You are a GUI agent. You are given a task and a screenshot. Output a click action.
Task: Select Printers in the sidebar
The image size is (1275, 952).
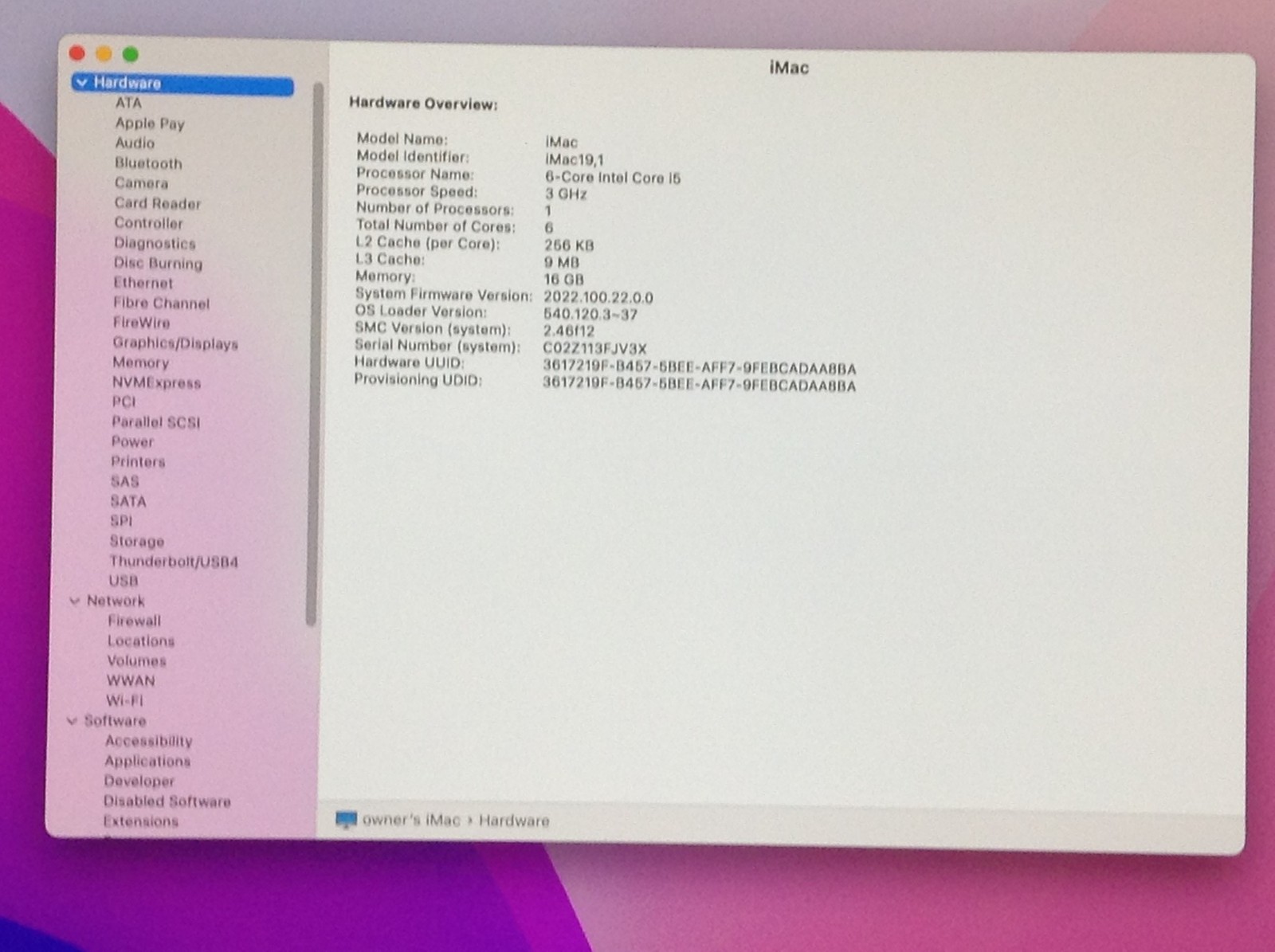point(138,462)
